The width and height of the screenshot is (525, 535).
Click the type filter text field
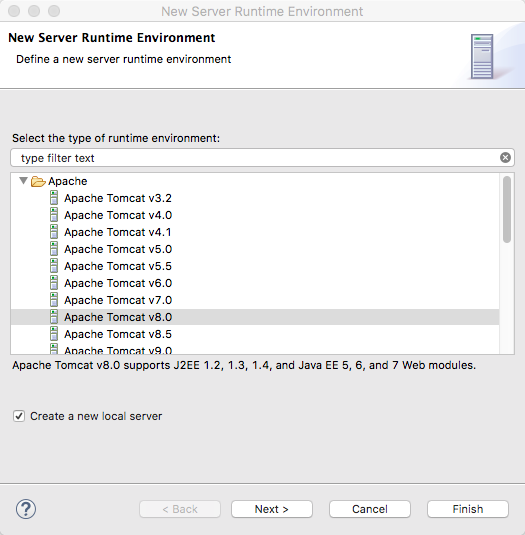(x=262, y=158)
